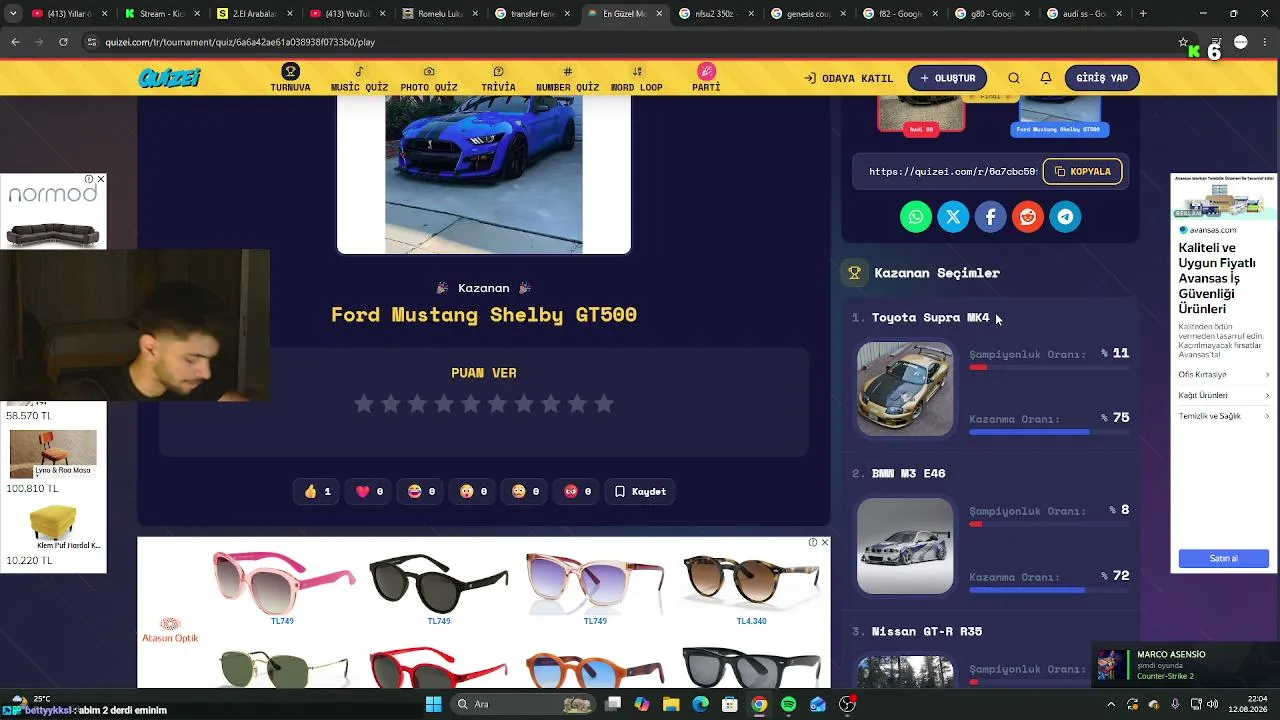Viewport: 1280px width, 720px height.
Task: Give a five-star rating
Action: (471, 404)
